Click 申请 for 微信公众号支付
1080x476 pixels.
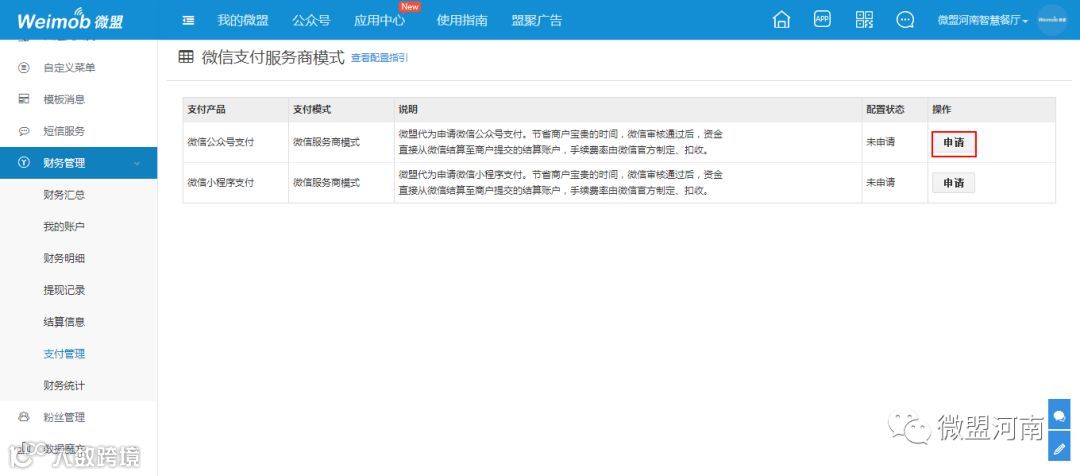(x=954, y=143)
